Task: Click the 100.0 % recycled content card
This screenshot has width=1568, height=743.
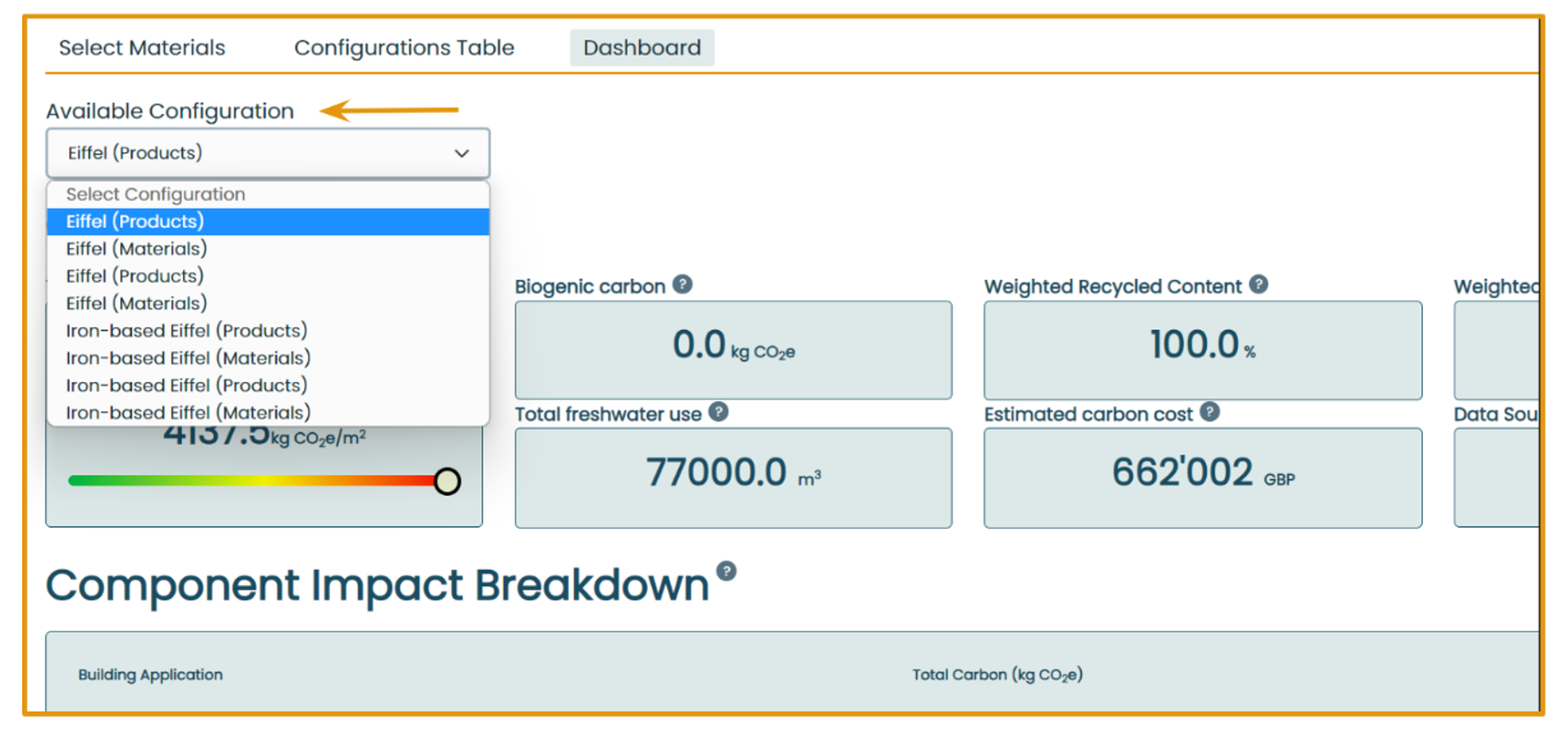Action: 1202,350
